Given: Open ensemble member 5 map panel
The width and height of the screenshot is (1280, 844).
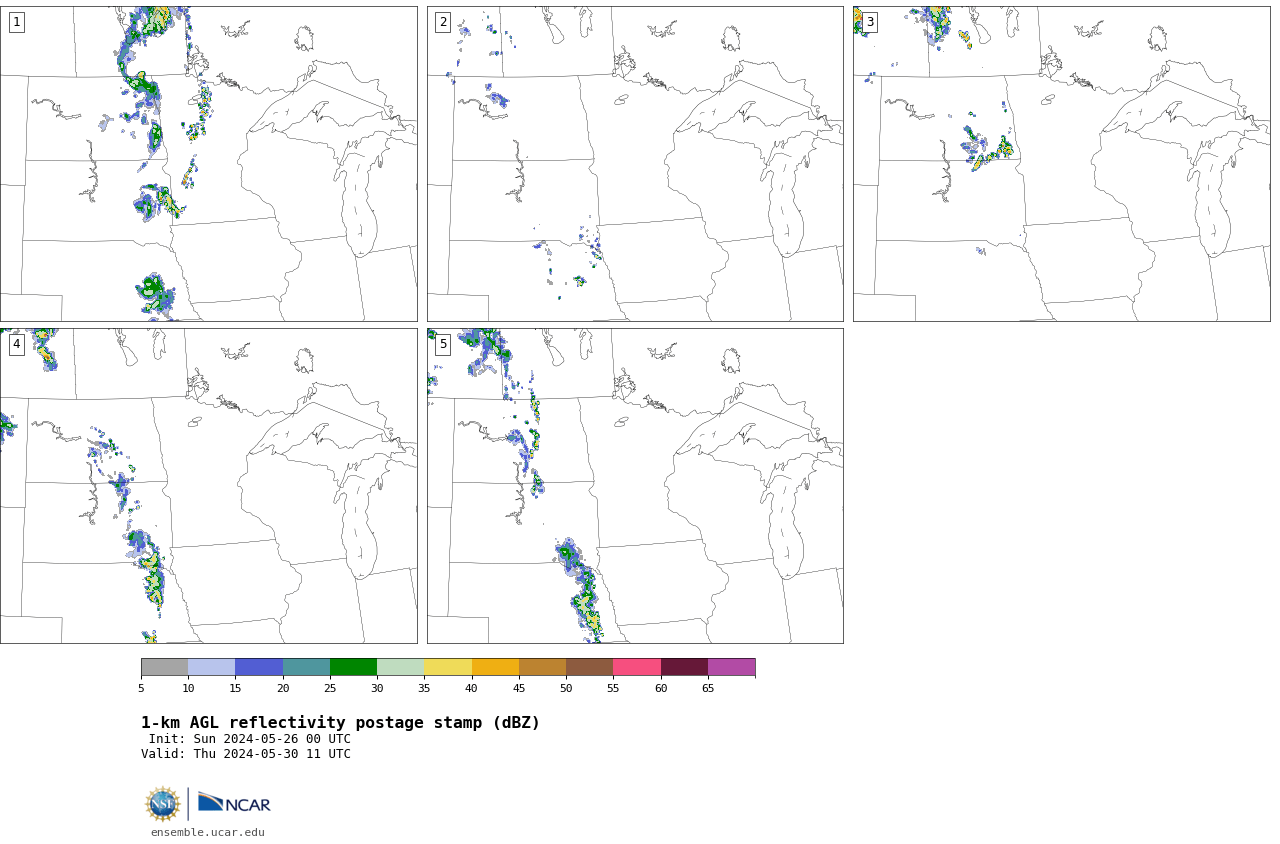Looking at the screenshot, I should [x=635, y=486].
